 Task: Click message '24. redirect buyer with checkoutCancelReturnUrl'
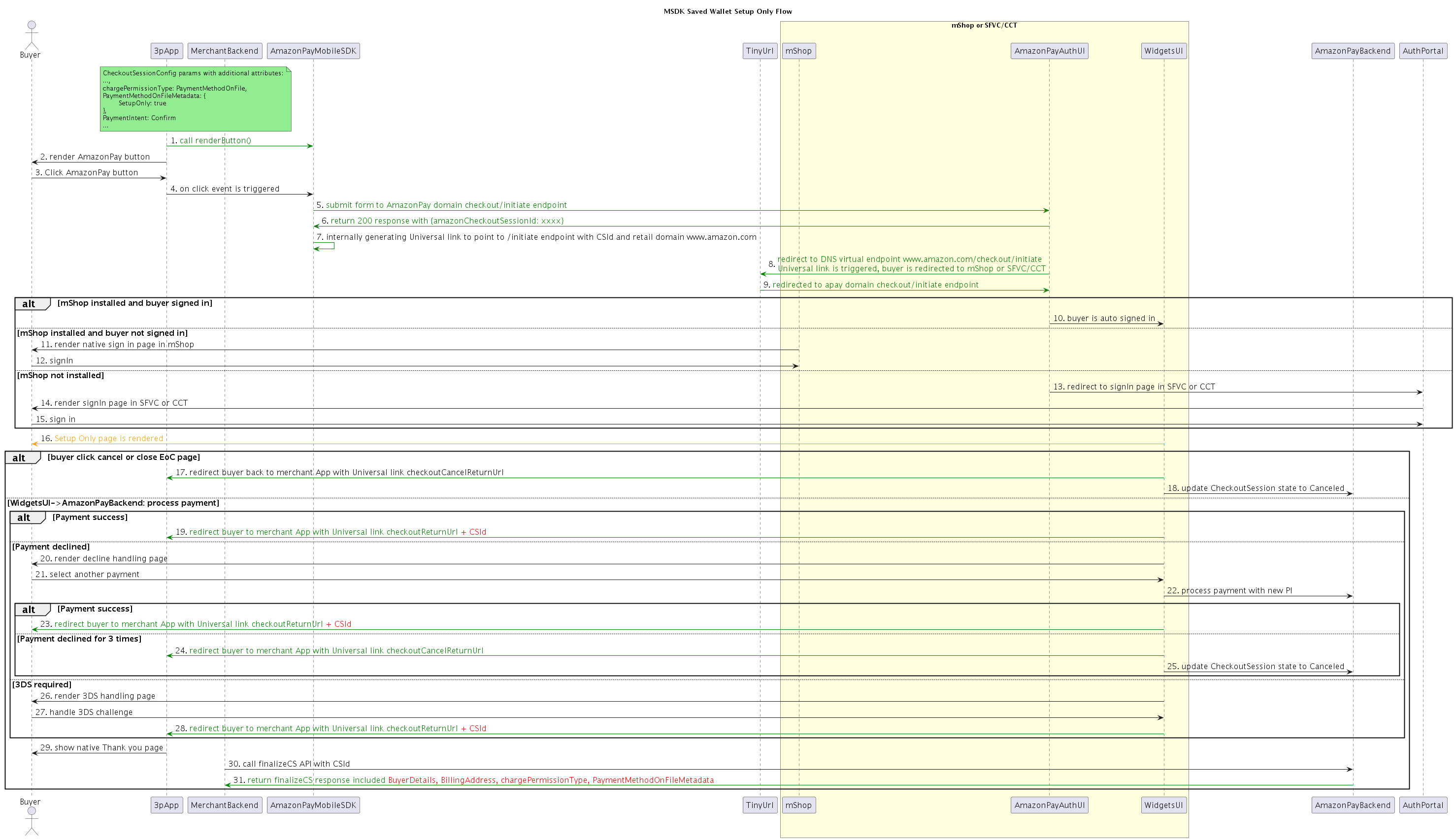[x=330, y=651]
